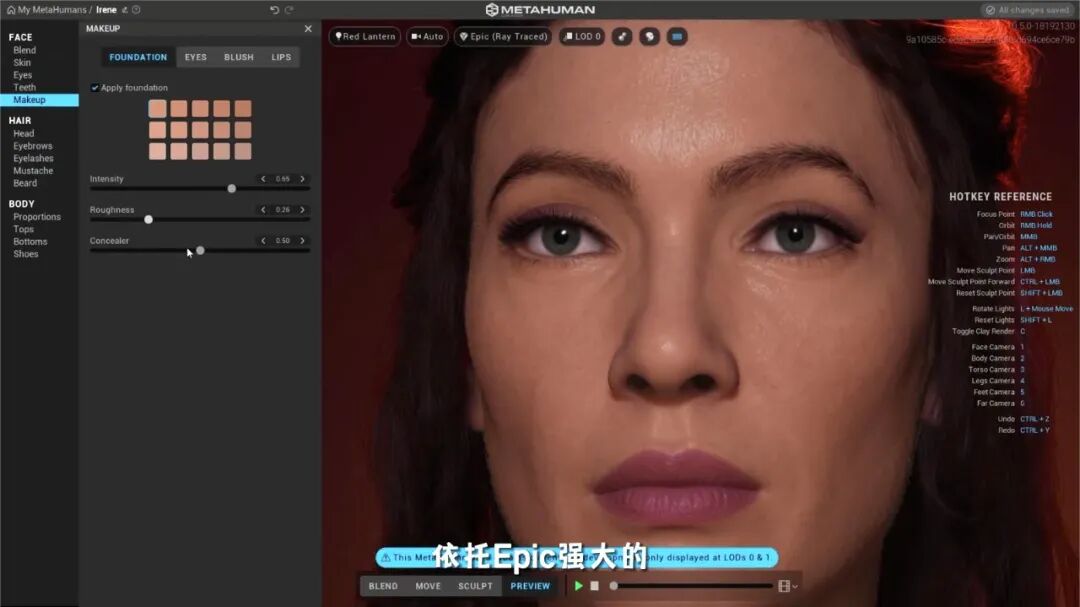Viewport: 1080px width, 607px height.
Task: Open Eyes under Face section
Action: pyautogui.click(x=23, y=75)
